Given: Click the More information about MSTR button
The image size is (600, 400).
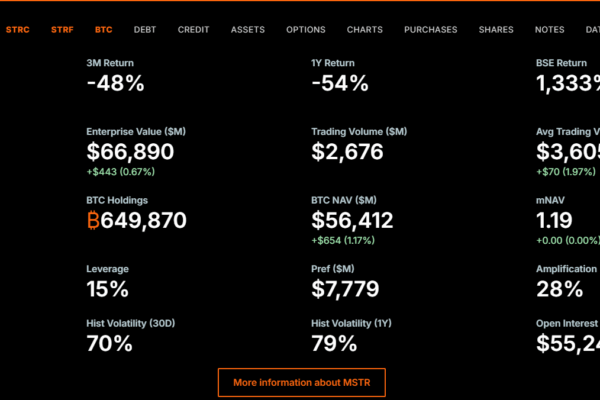Looking at the screenshot, I should pos(301,383).
